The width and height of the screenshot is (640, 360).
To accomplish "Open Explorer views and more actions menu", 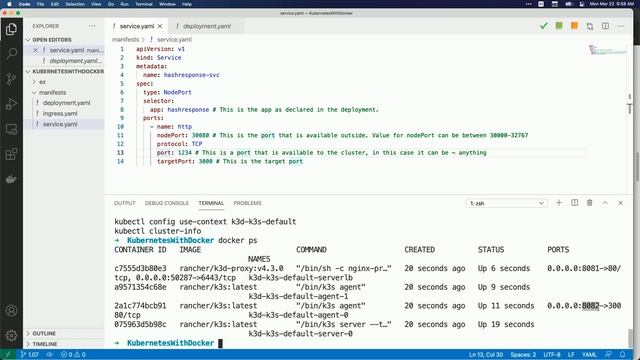I will point(92,26).
